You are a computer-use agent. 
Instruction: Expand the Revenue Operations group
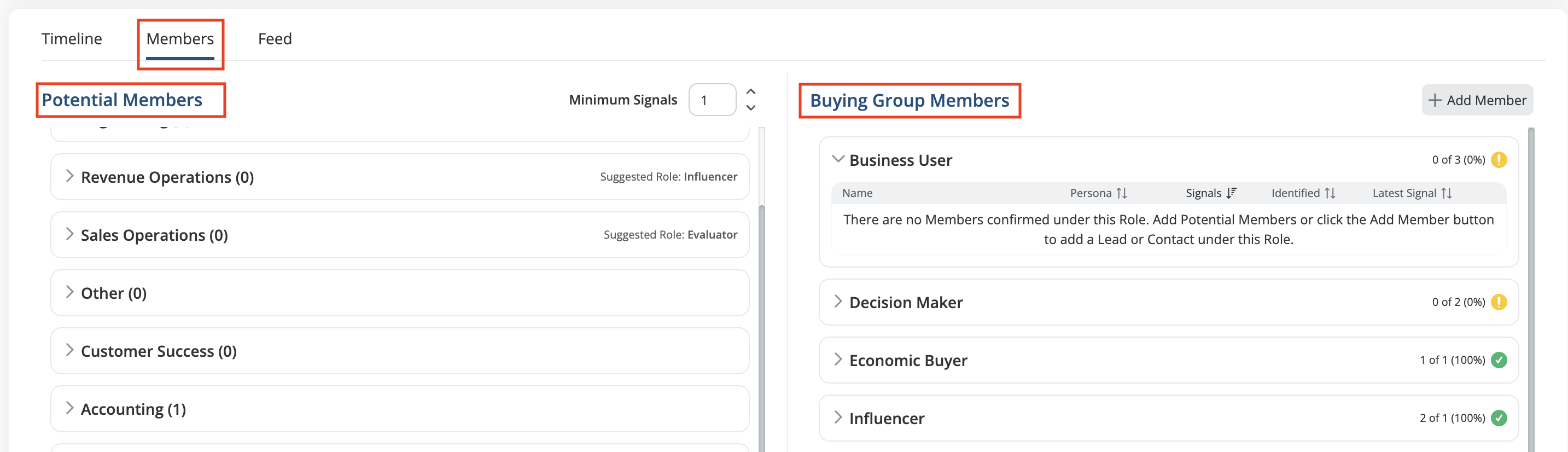pos(69,177)
